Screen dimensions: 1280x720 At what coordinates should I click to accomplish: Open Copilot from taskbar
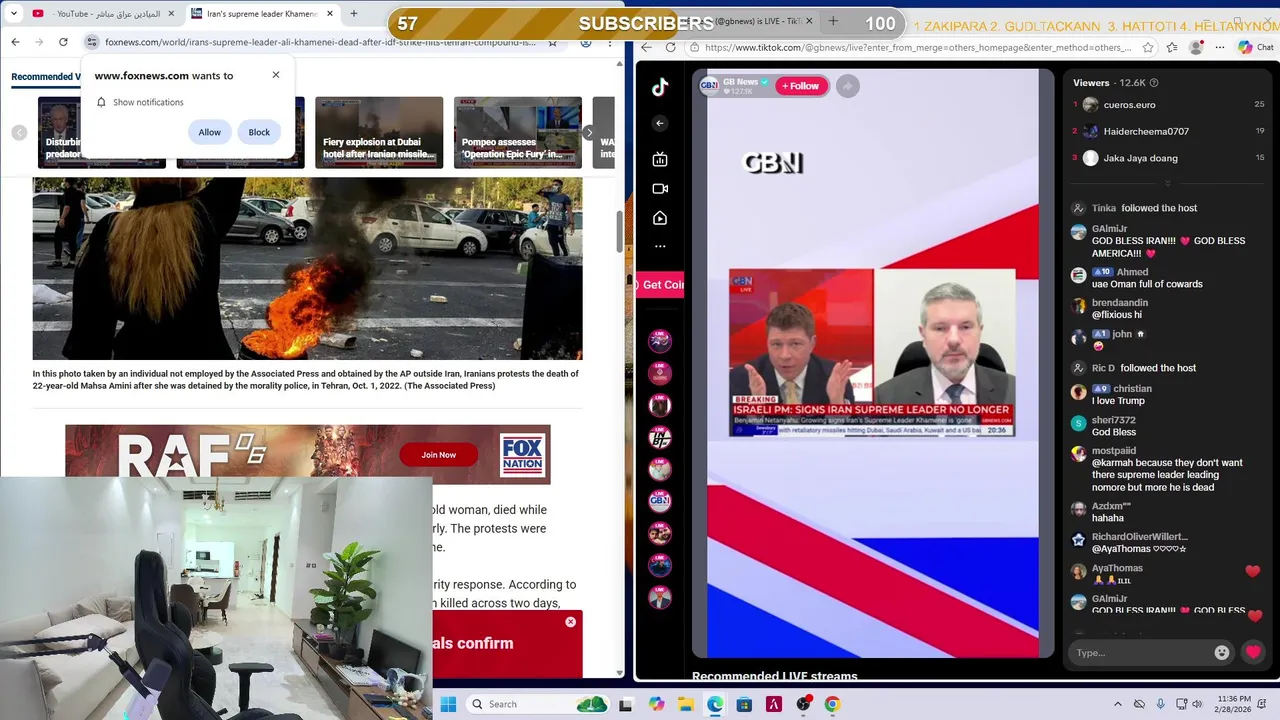click(x=656, y=704)
